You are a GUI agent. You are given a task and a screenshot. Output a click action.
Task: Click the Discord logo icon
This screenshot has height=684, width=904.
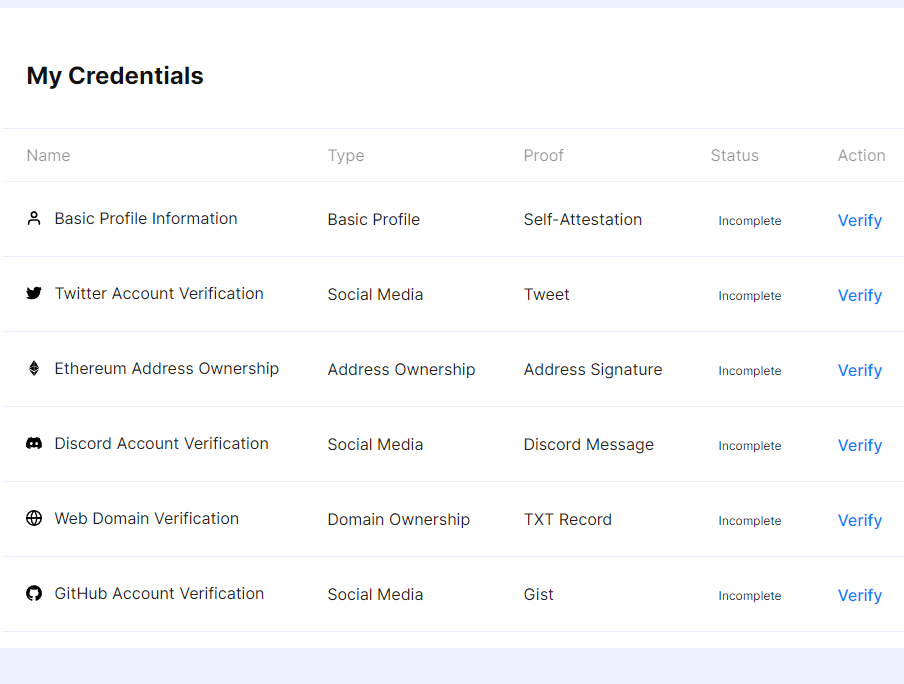(x=34, y=443)
